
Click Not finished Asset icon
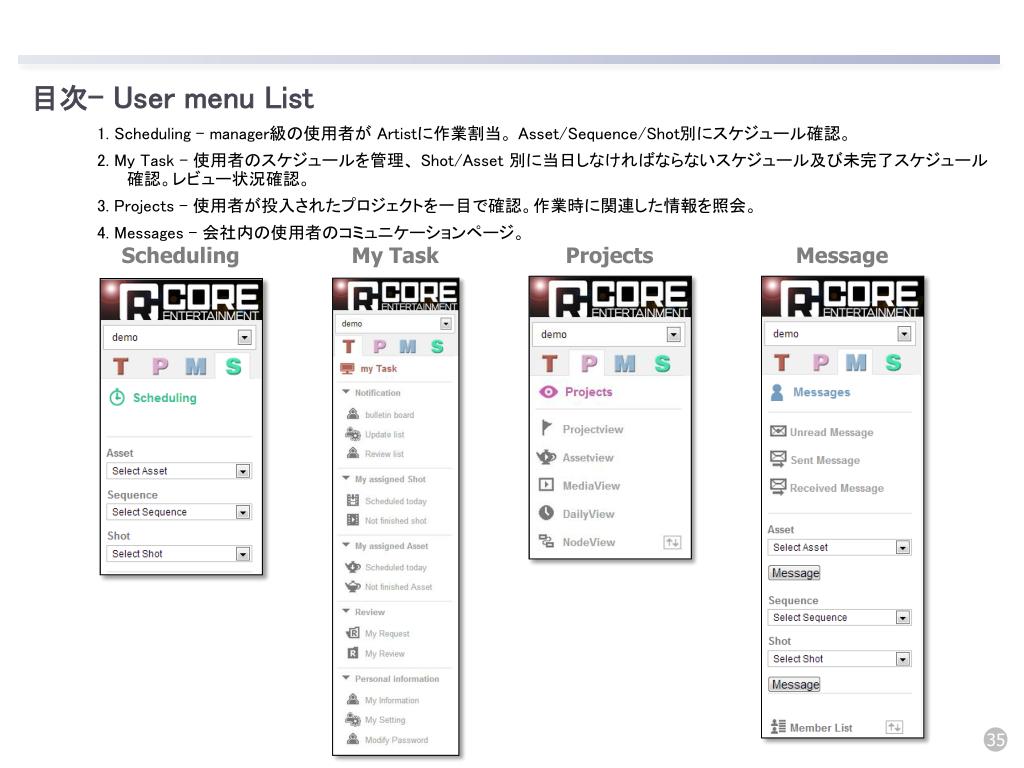point(353,586)
